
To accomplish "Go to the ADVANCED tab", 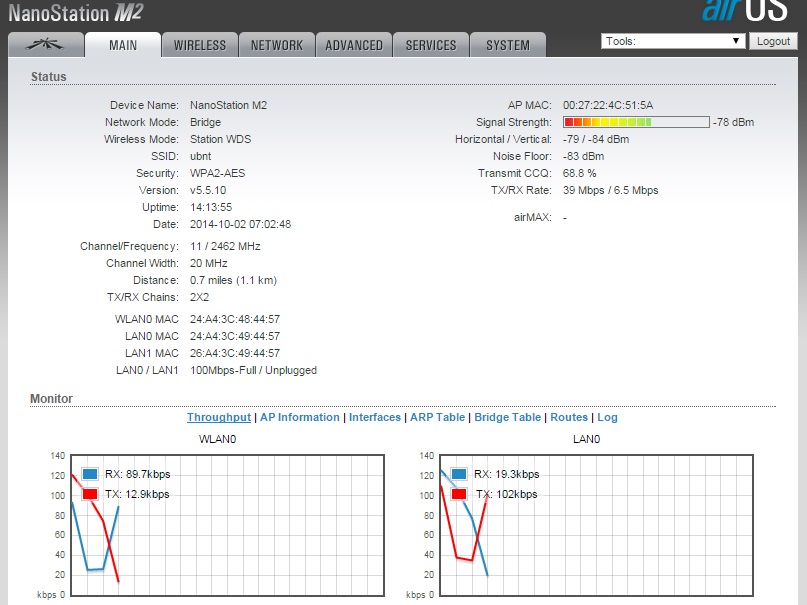I will 354,45.
